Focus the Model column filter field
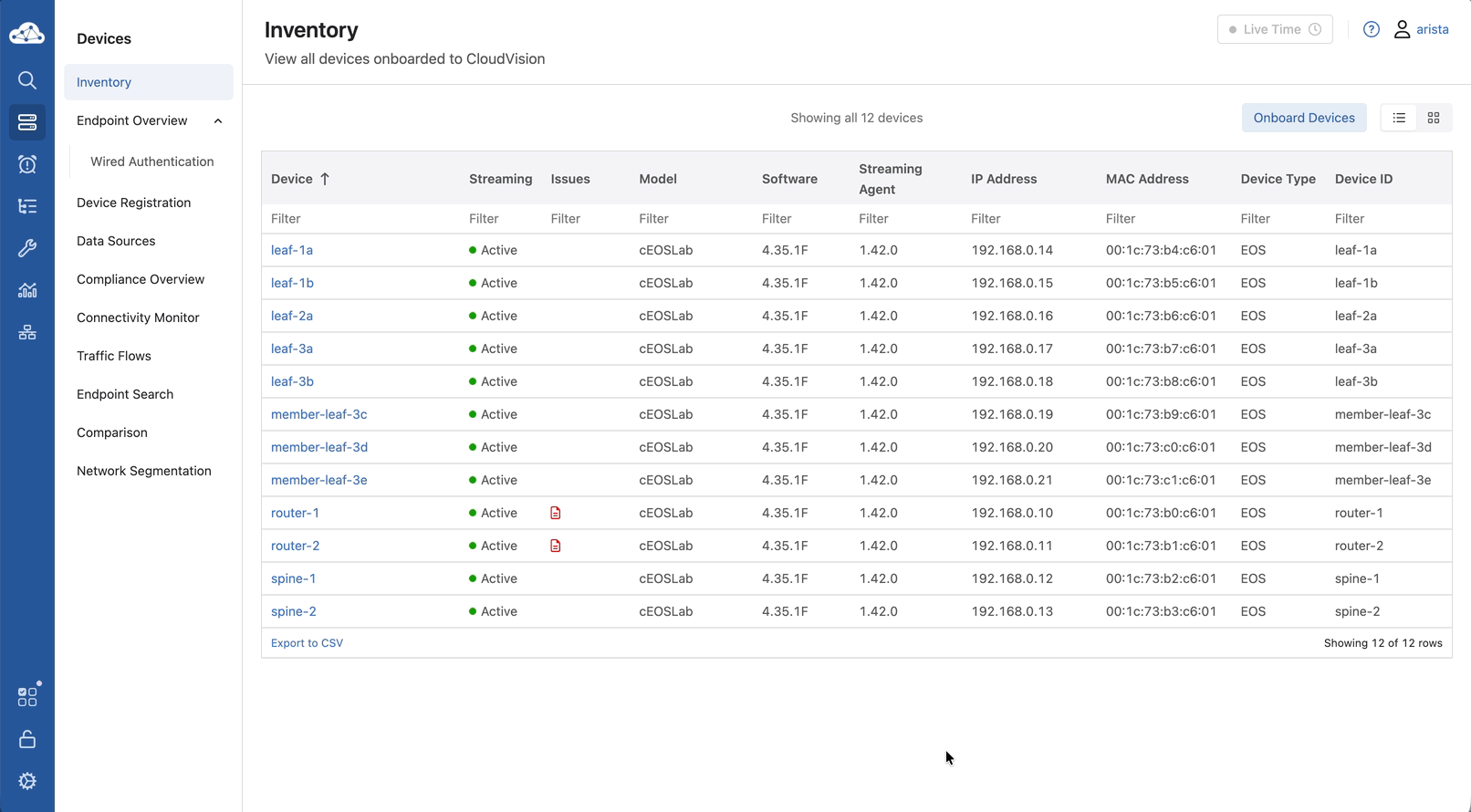 [692, 219]
